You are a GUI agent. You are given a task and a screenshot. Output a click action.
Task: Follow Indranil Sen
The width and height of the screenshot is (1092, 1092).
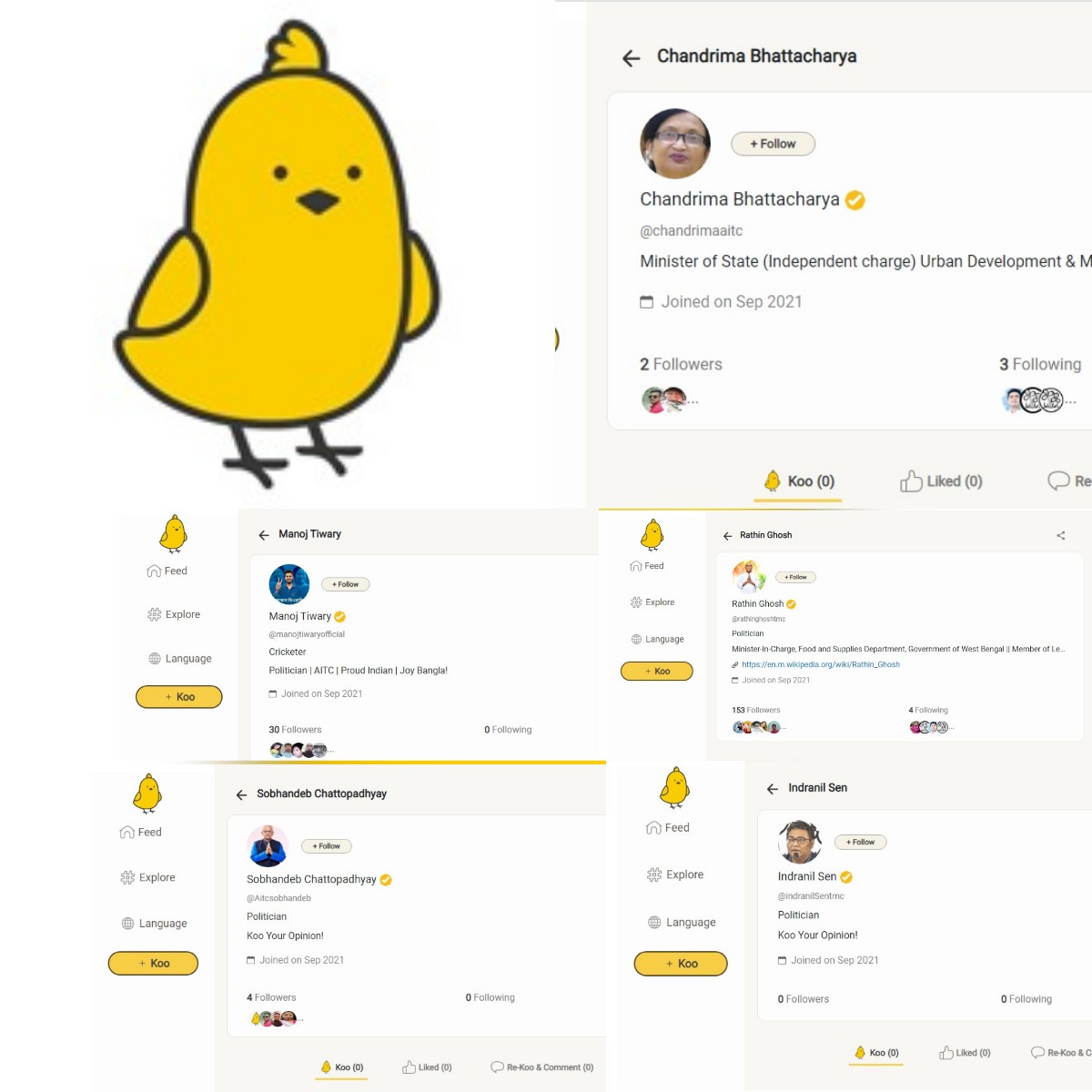coord(860,843)
